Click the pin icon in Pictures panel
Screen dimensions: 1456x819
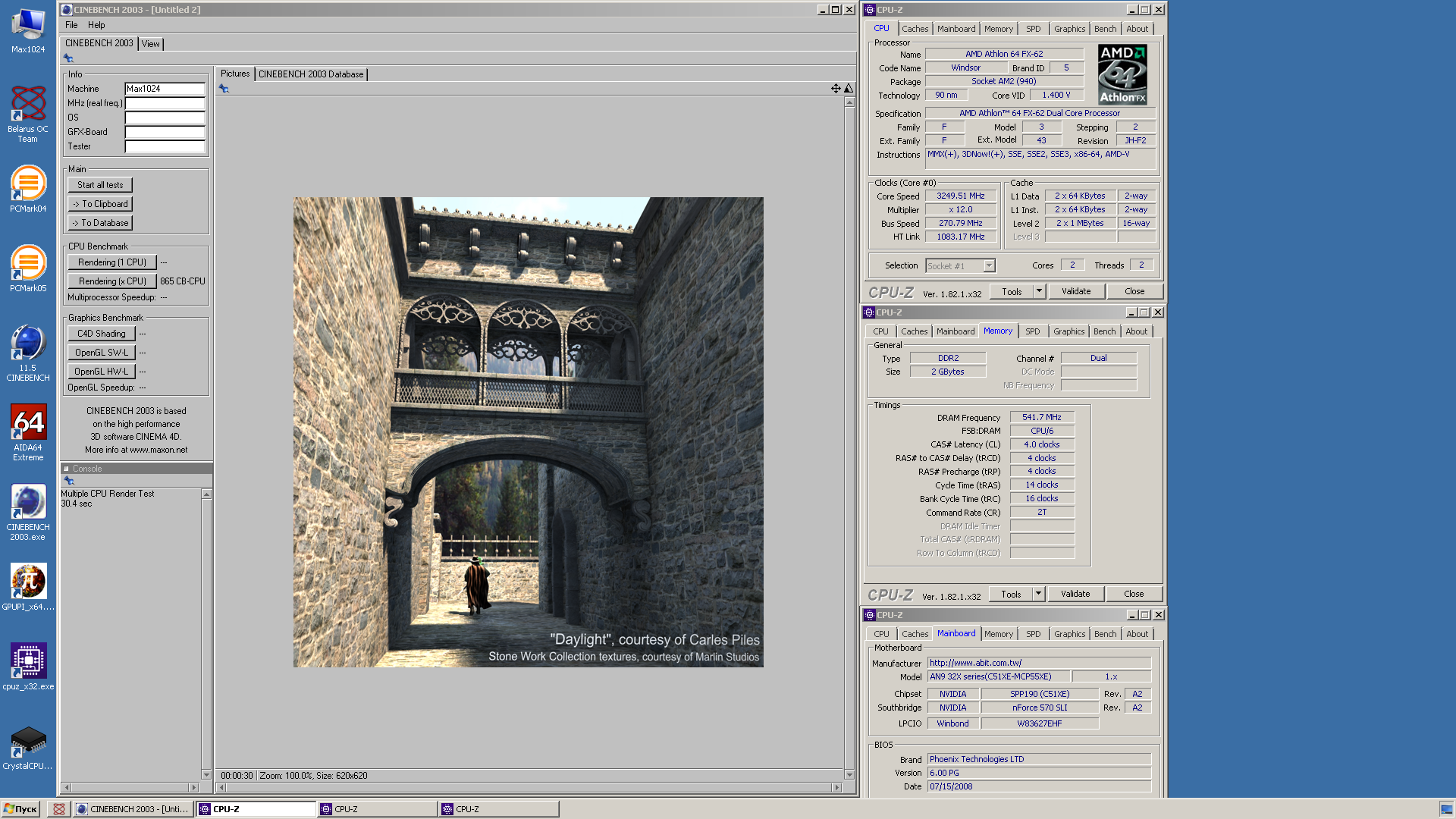click(224, 89)
